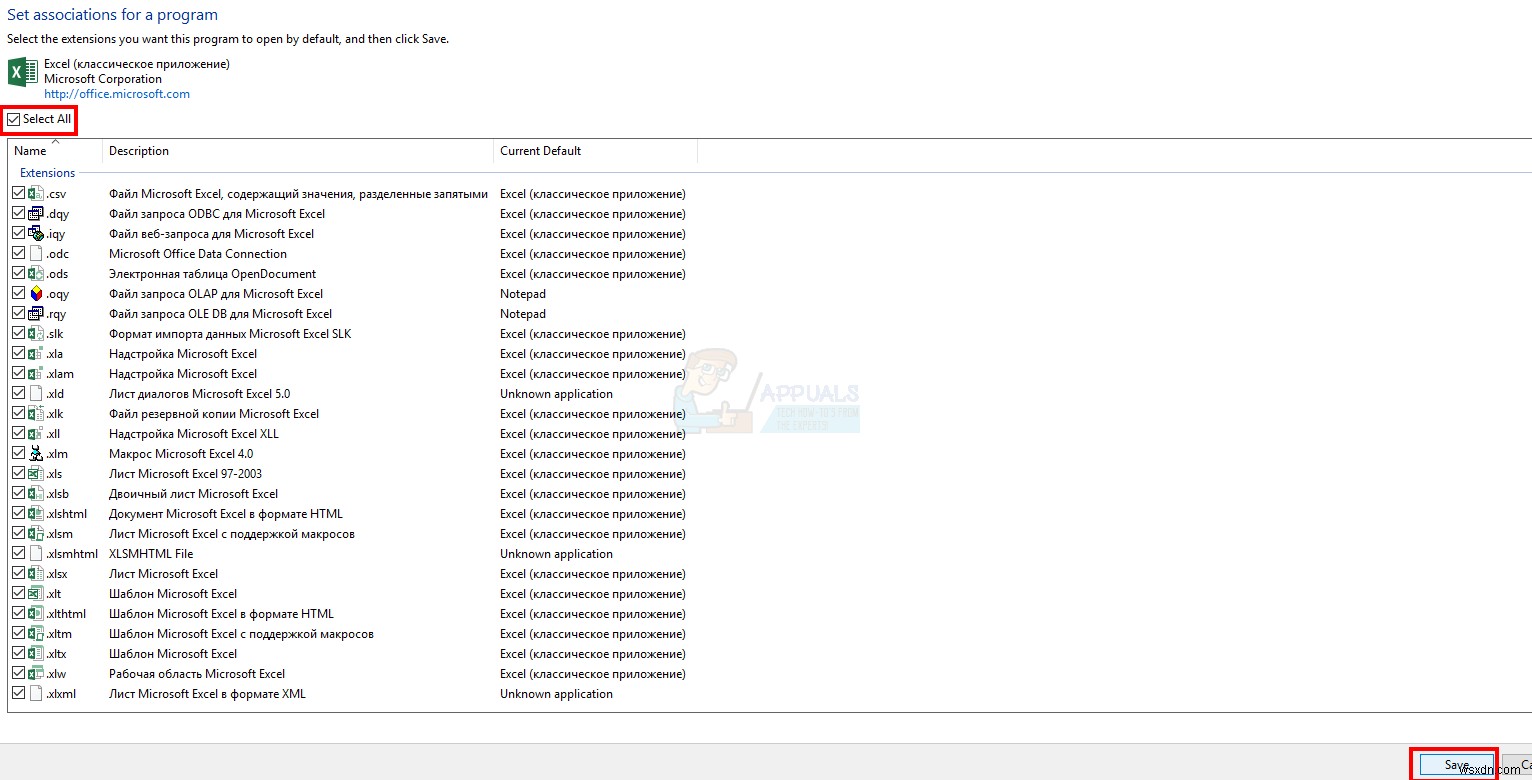Uncheck the .xlsx extension checkbox
Screen dimensions: 1532x780
pyautogui.click(x=19, y=574)
